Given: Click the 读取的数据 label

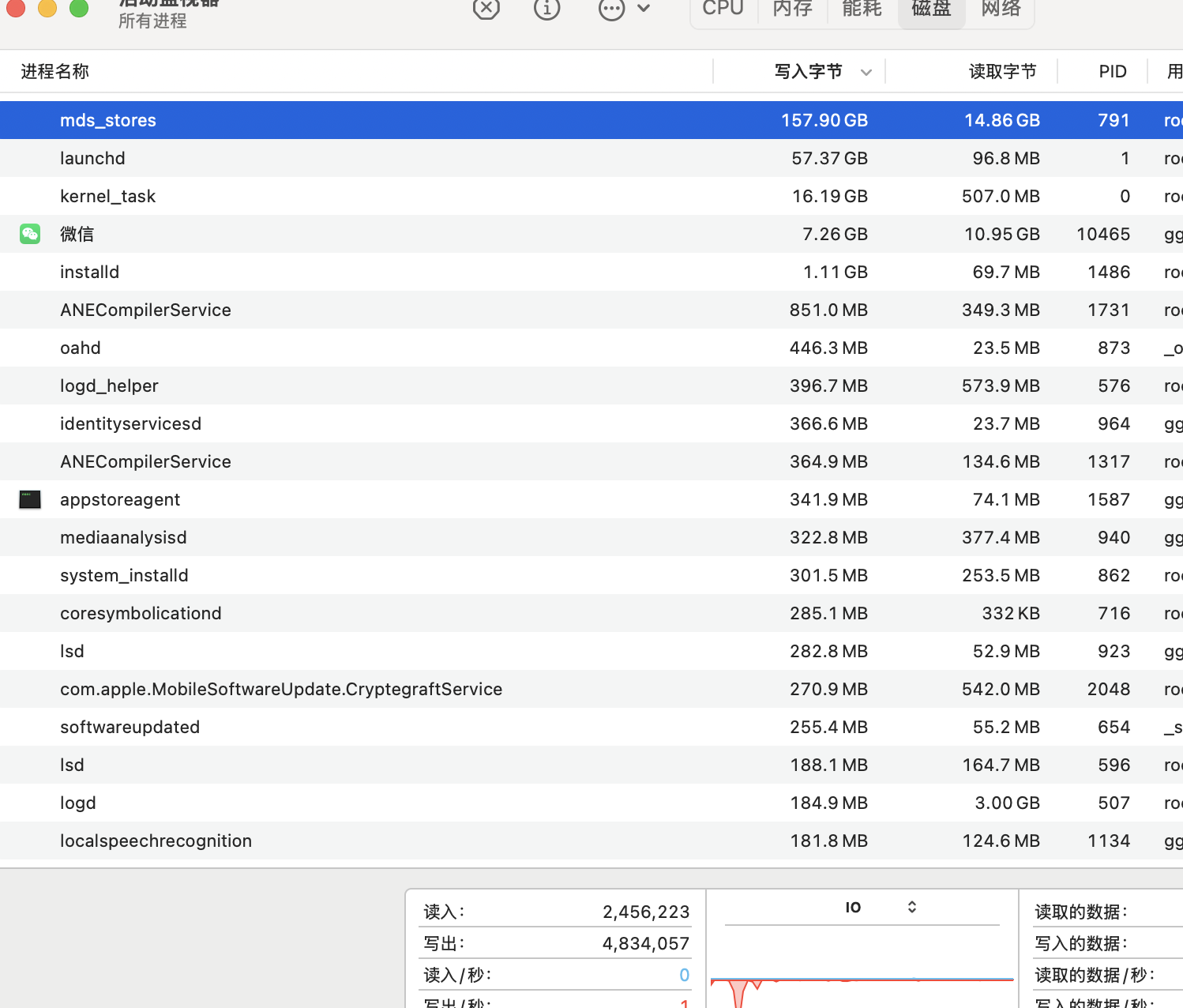Looking at the screenshot, I should 1081,912.
